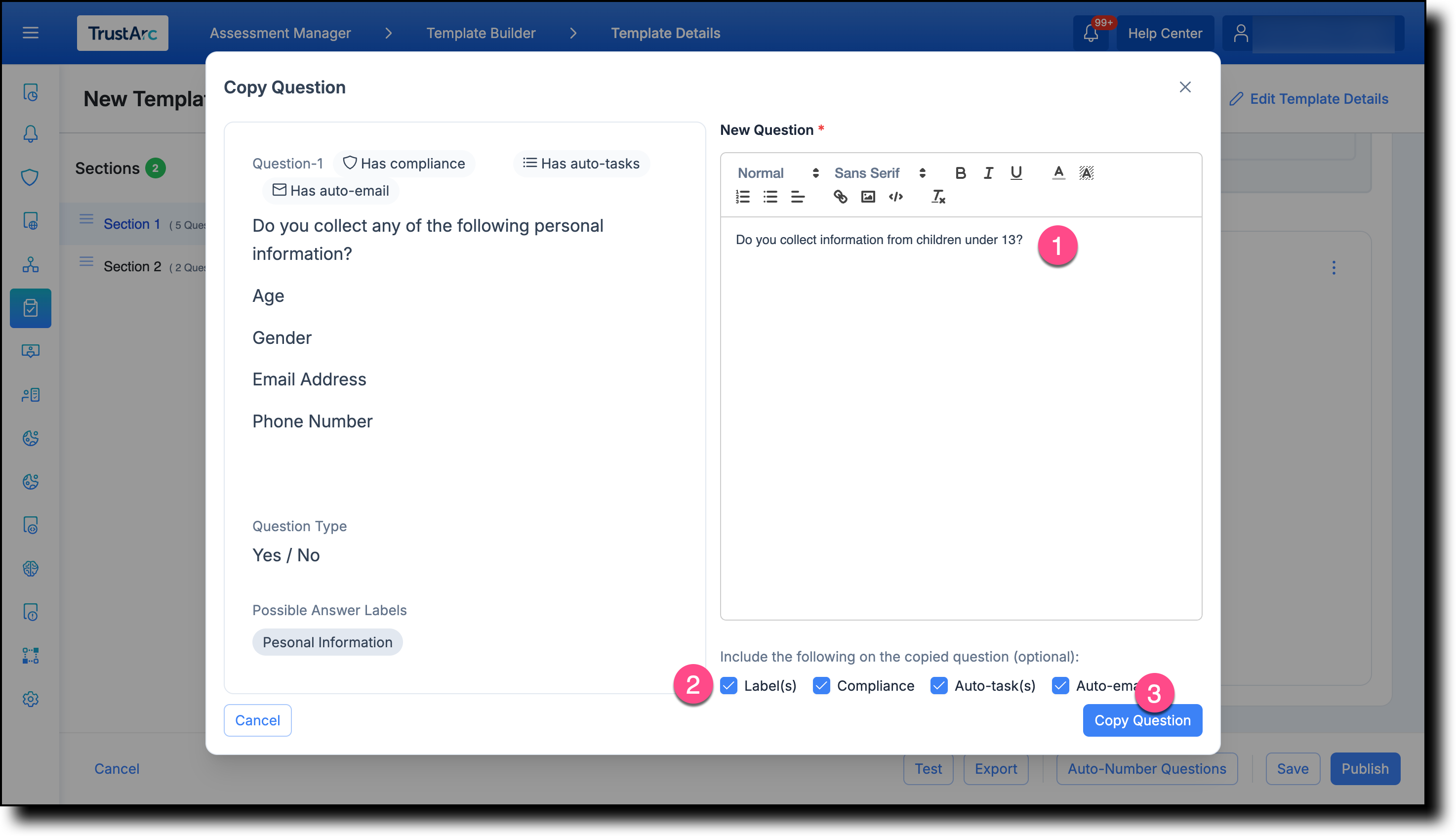Click the Pesonal Information label chip
1456x836 pixels.
(327, 642)
